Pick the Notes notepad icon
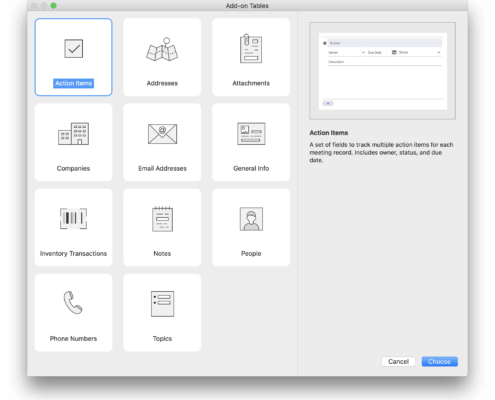495x400 pixels. click(162, 219)
